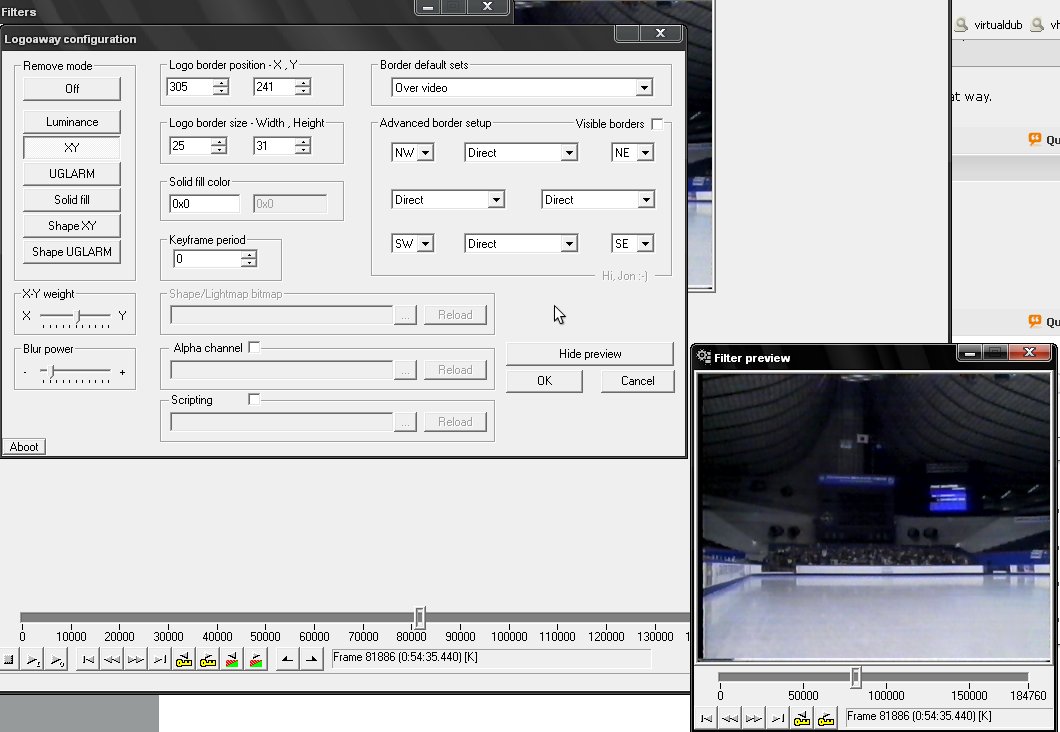Screen dimensions: 1060x732
Task: Click Keyframe period input field
Action: coord(207,259)
